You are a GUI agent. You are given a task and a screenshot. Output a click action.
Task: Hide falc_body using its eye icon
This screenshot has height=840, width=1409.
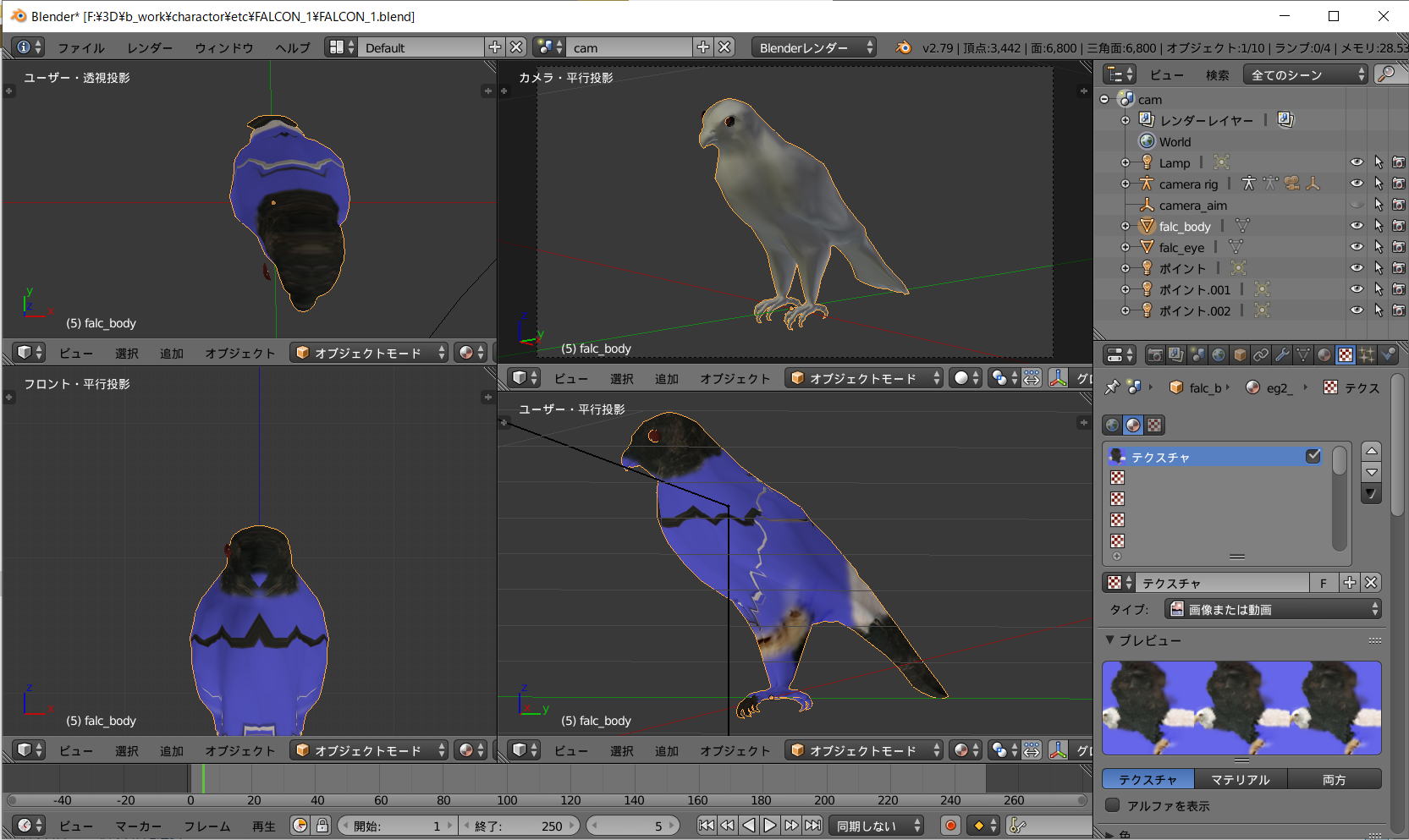pos(1357,226)
